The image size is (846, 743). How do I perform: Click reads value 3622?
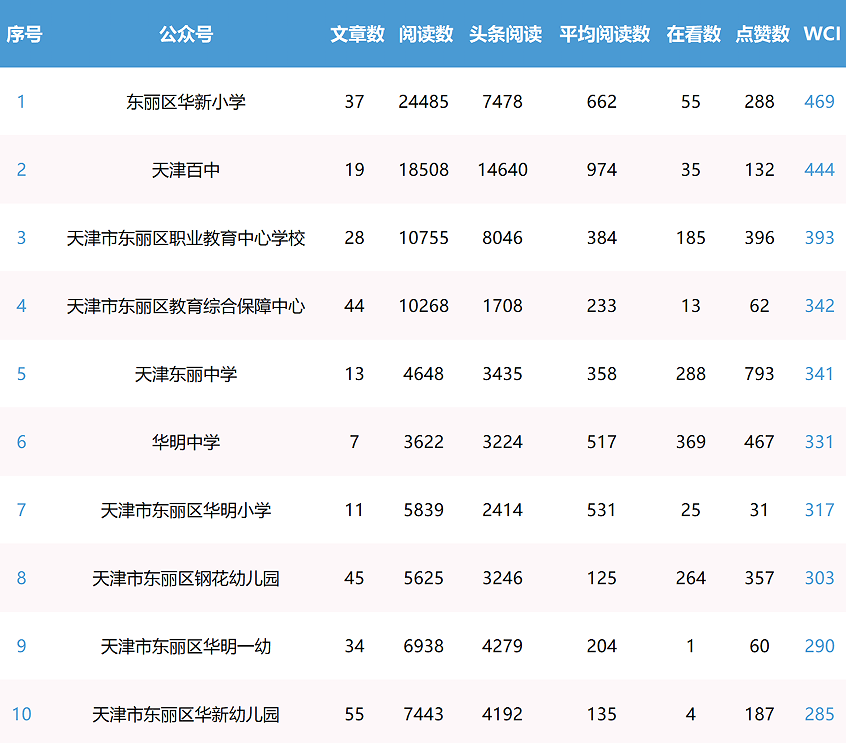[424, 442]
